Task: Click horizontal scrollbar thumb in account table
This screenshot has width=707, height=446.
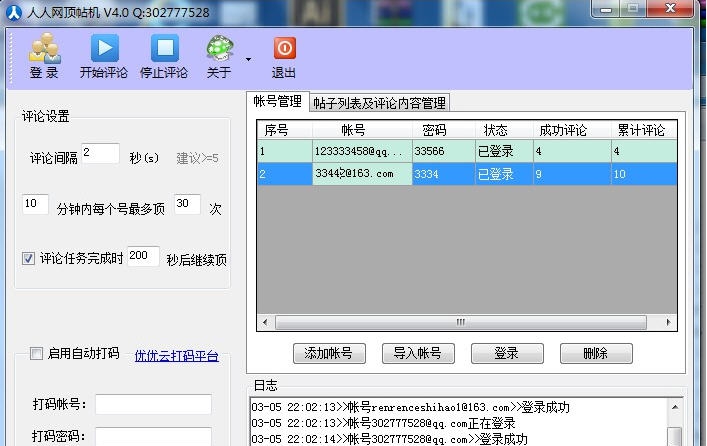Action: click(461, 322)
